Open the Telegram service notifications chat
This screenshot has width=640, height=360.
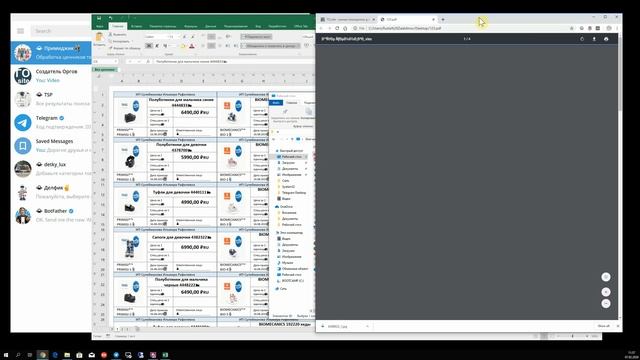click(51, 122)
